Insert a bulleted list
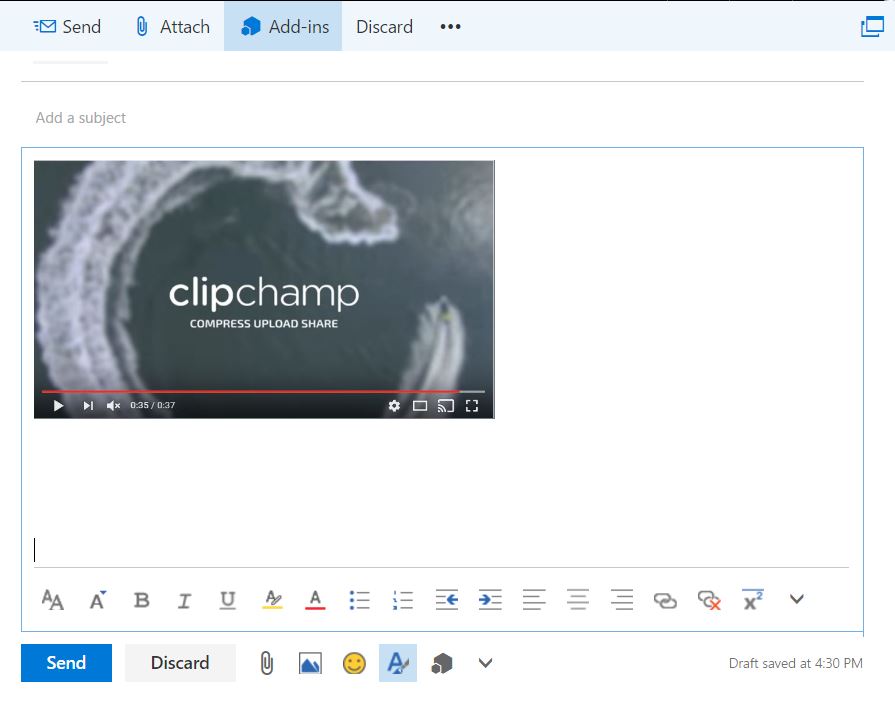Viewport: 895px width, 702px height. pos(359,600)
